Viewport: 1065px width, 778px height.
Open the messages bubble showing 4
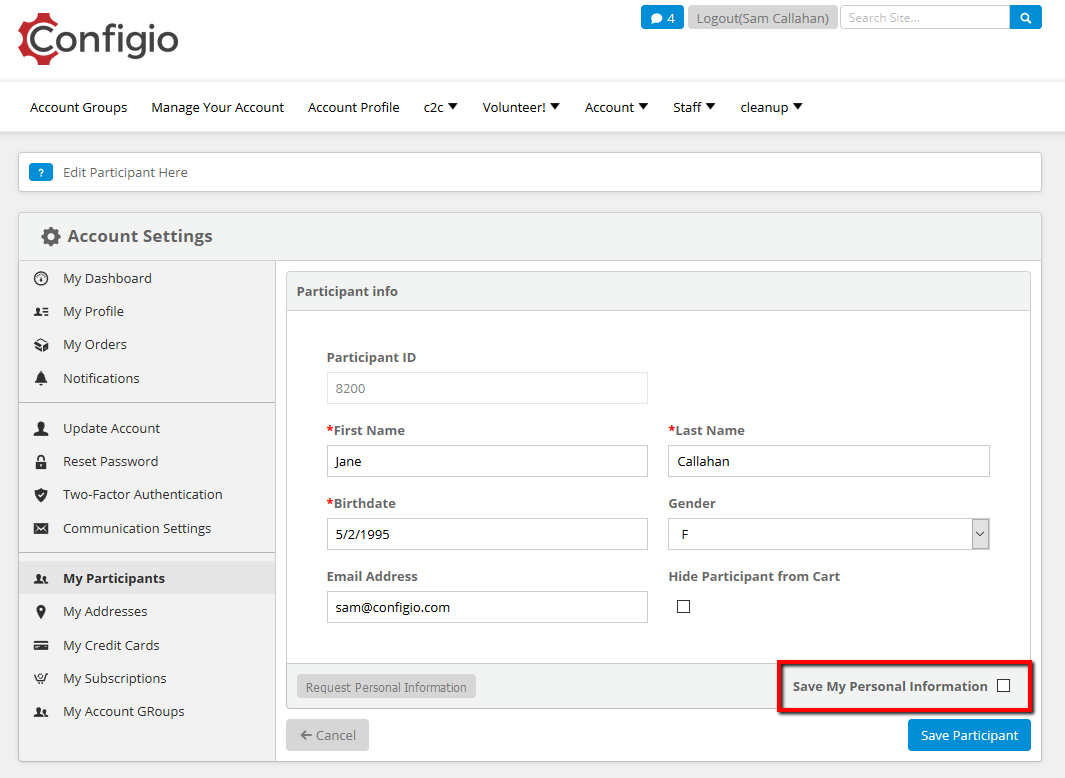662,18
